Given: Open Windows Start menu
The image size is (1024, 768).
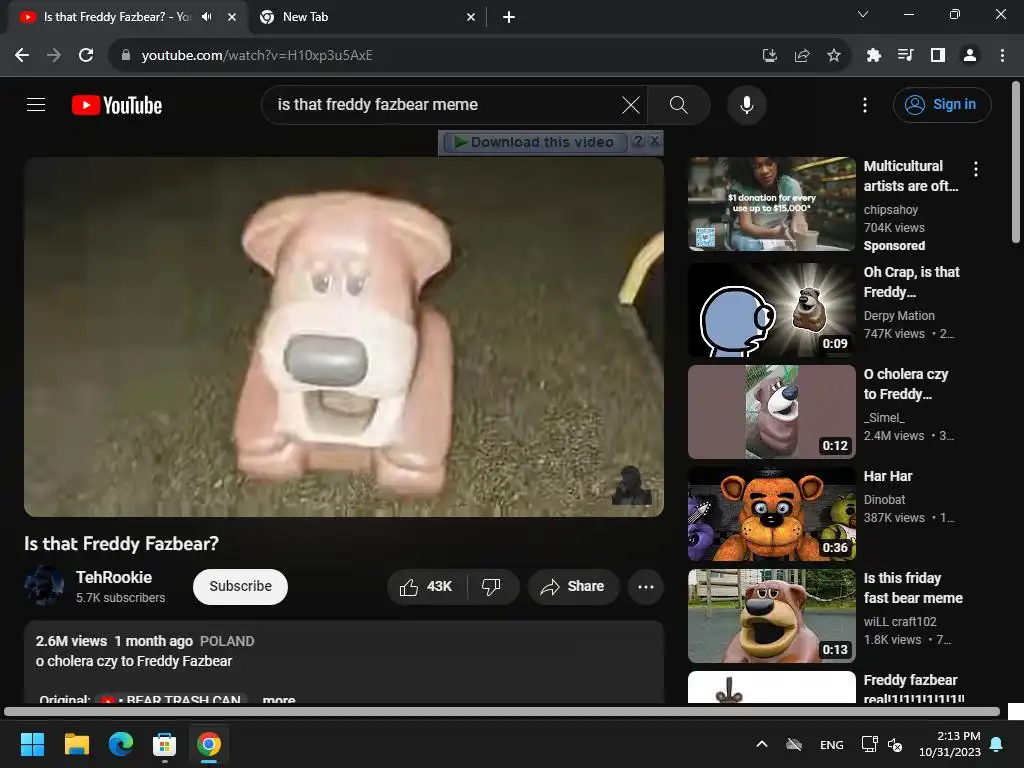Looking at the screenshot, I should point(32,744).
